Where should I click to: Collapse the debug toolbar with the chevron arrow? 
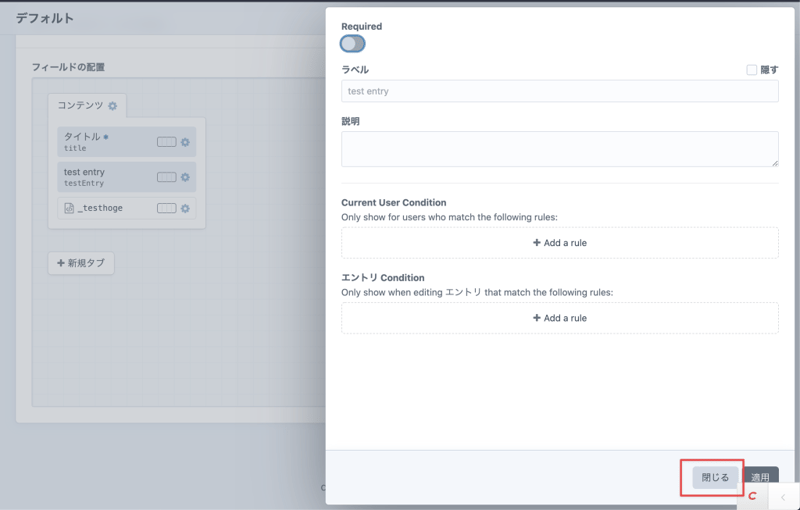tap(784, 496)
